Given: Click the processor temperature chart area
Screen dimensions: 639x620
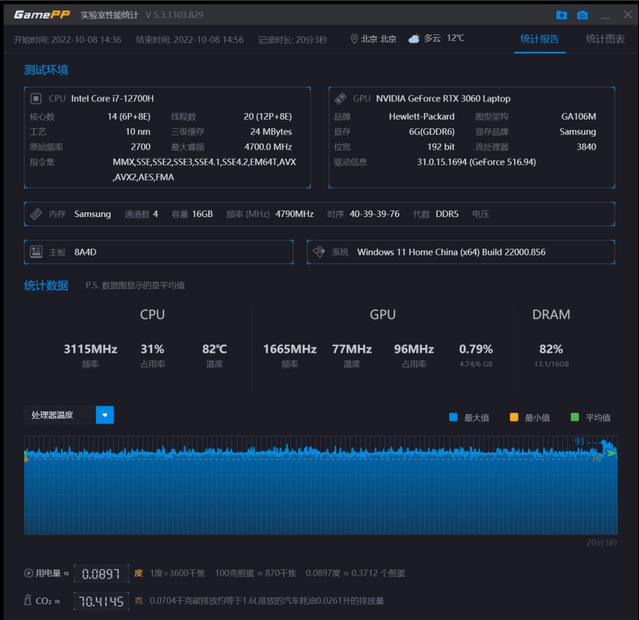Looking at the screenshot, I should [321, 485].
